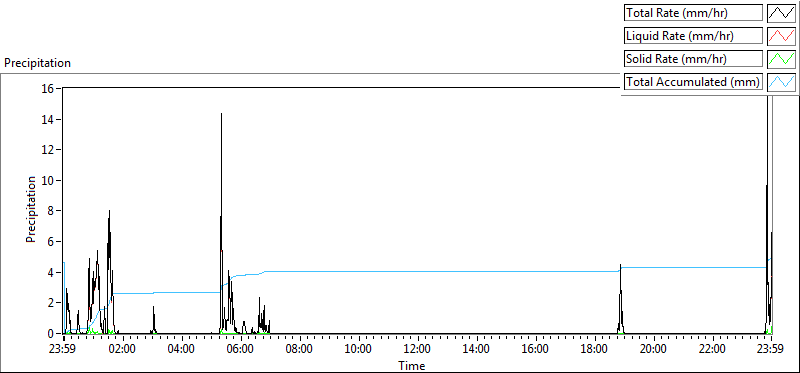Click the 14.4 mm/hr peak near 05:20

point(221,114)
